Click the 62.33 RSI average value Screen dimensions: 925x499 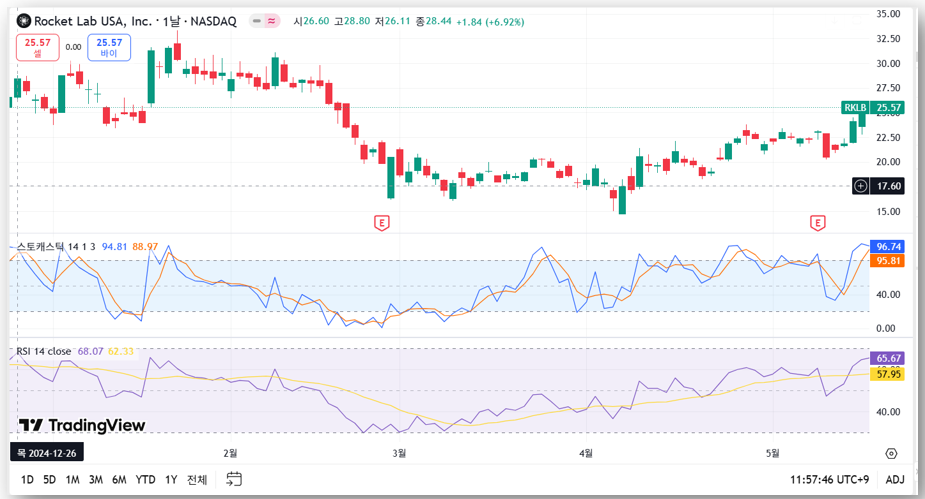coord(121,352)
